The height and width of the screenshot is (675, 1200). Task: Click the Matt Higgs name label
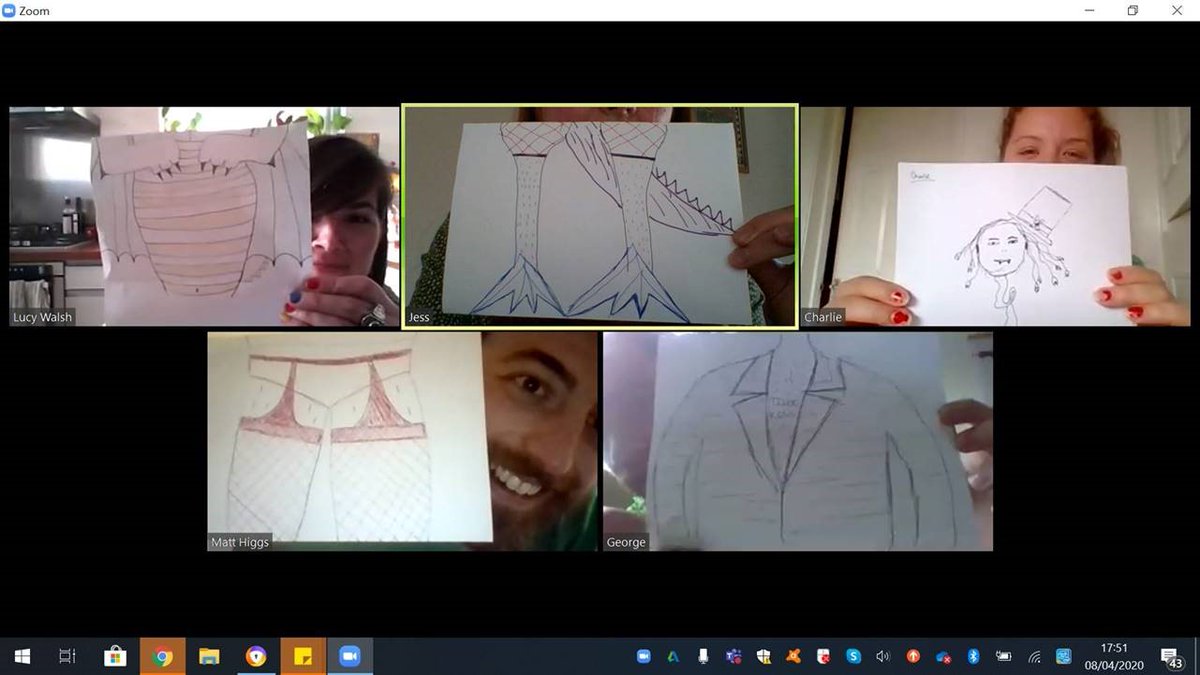(239, 542)
